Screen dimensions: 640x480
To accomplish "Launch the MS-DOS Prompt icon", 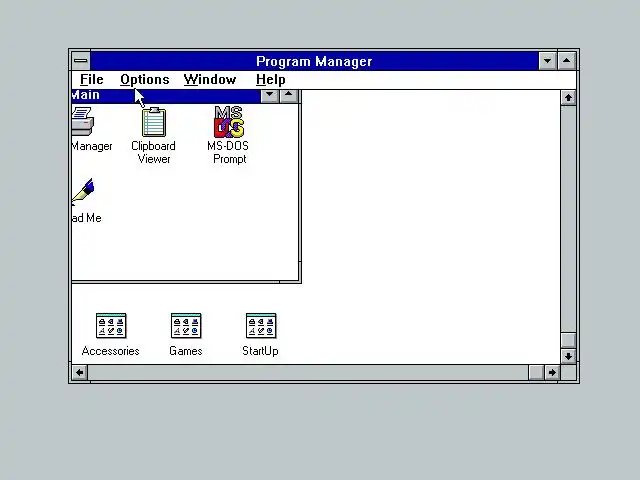I will (x=229, y=122).
